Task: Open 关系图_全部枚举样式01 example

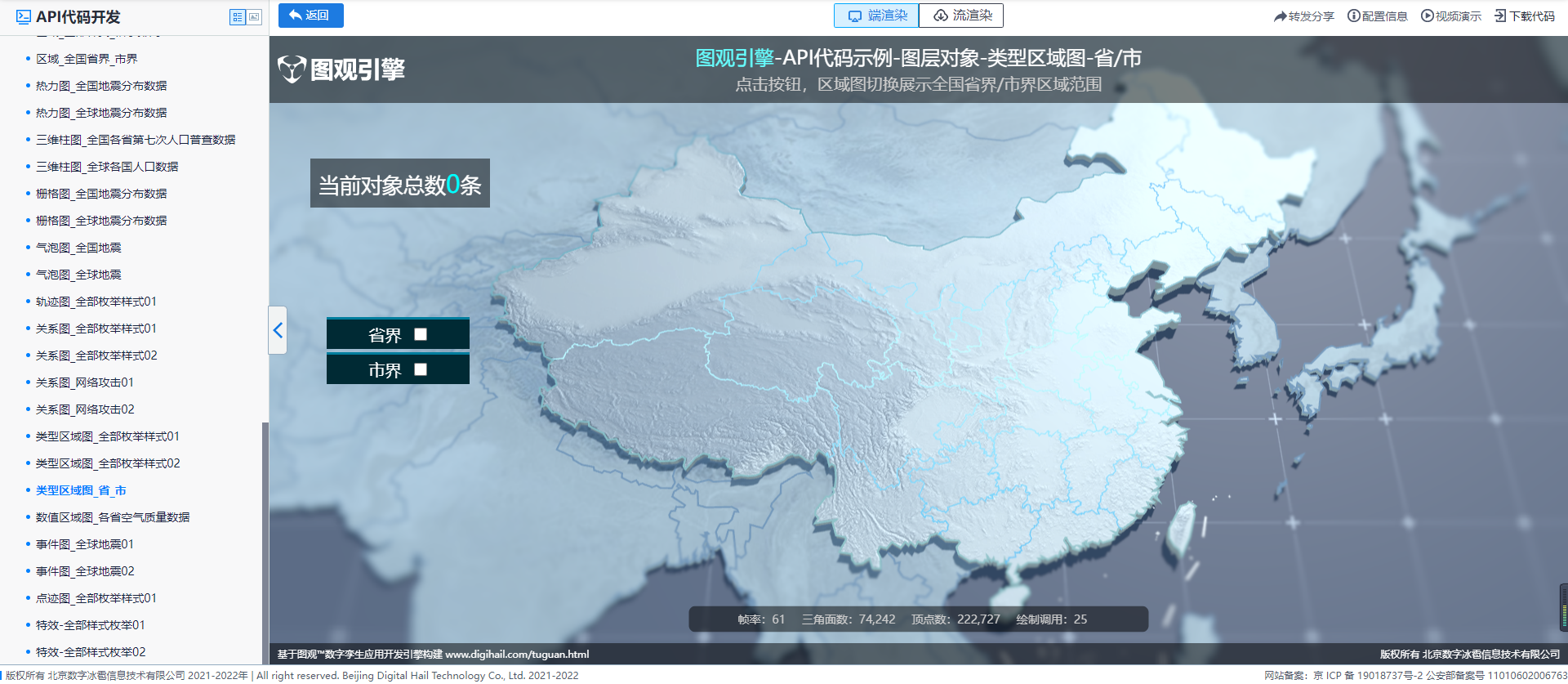Action: point(96,329)
